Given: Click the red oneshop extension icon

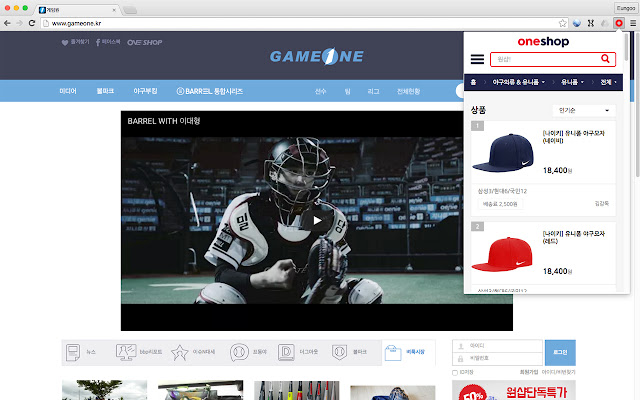Looking at the screenshot, I should point(619,23).
